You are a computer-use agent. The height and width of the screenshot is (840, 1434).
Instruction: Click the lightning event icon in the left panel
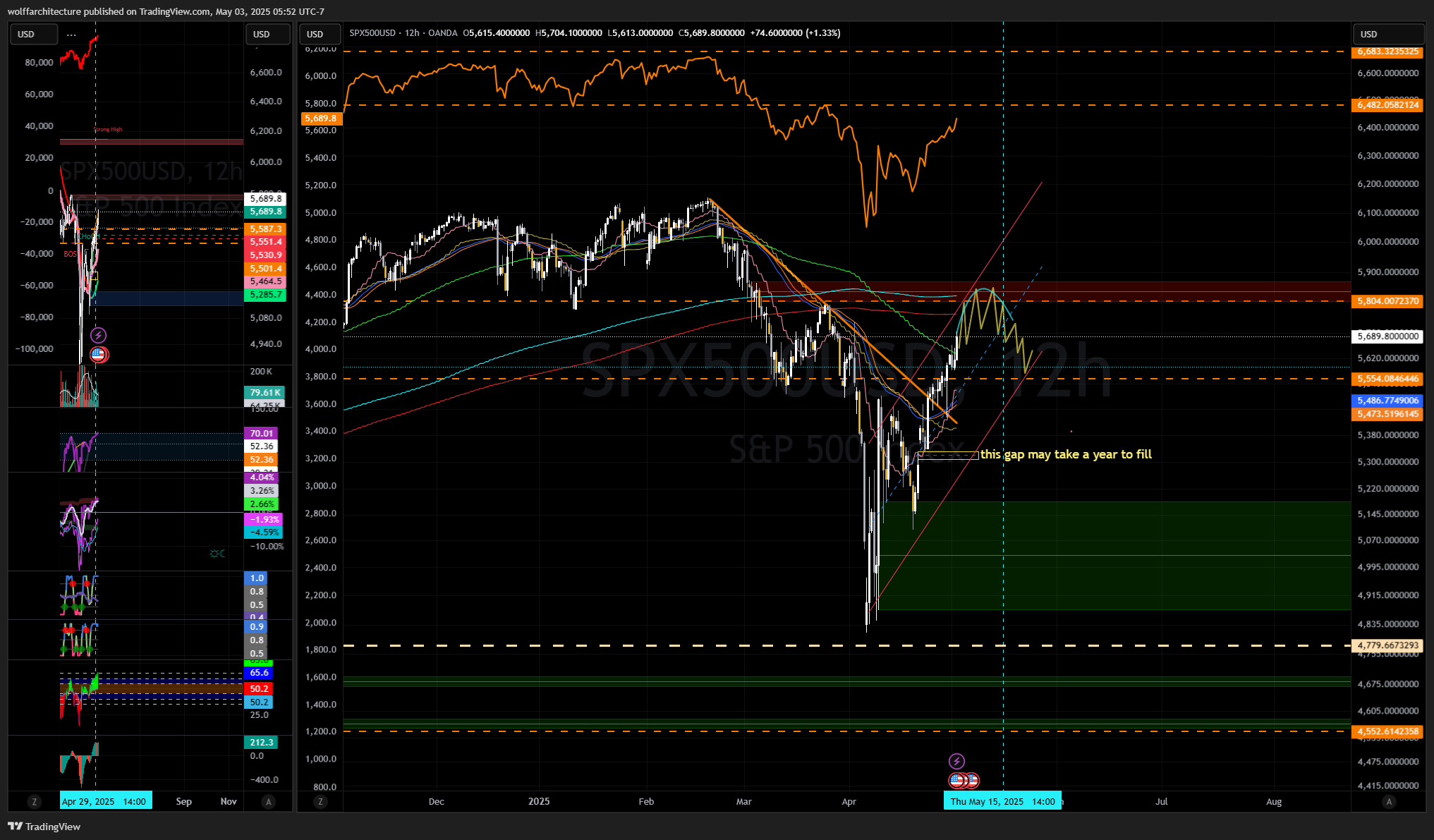[x=98, y=336]
